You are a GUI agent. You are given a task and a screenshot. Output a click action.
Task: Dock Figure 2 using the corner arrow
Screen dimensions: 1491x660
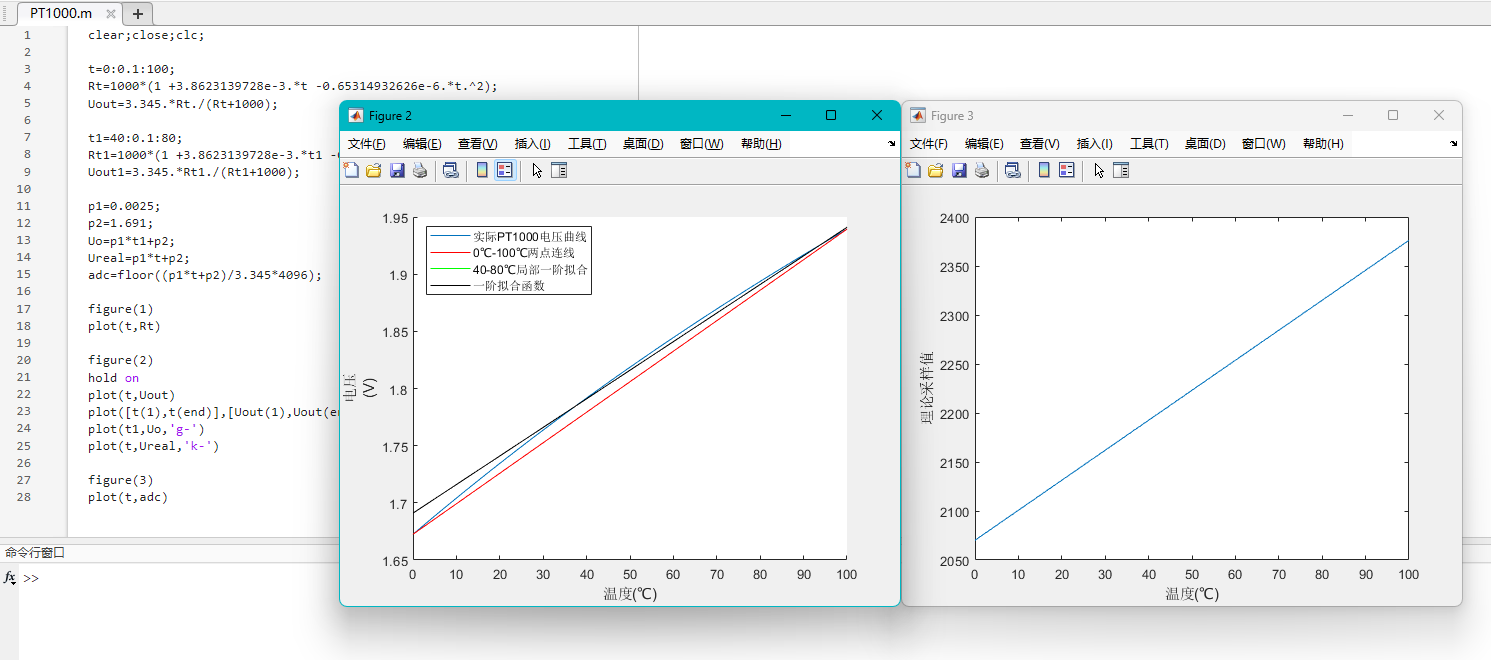tap(891, 144)
